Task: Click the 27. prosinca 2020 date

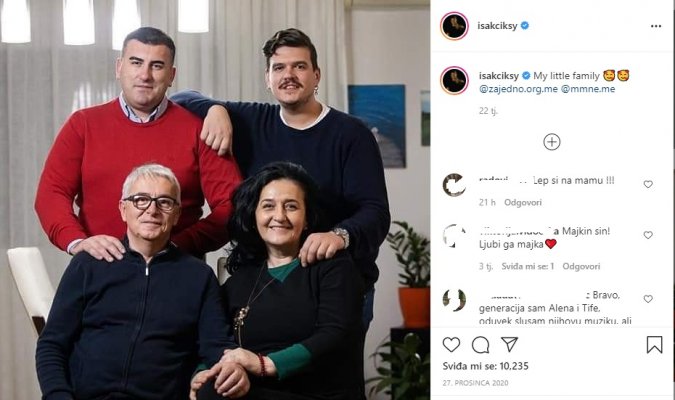Action: pyautogui.click(x=475, y=383)
